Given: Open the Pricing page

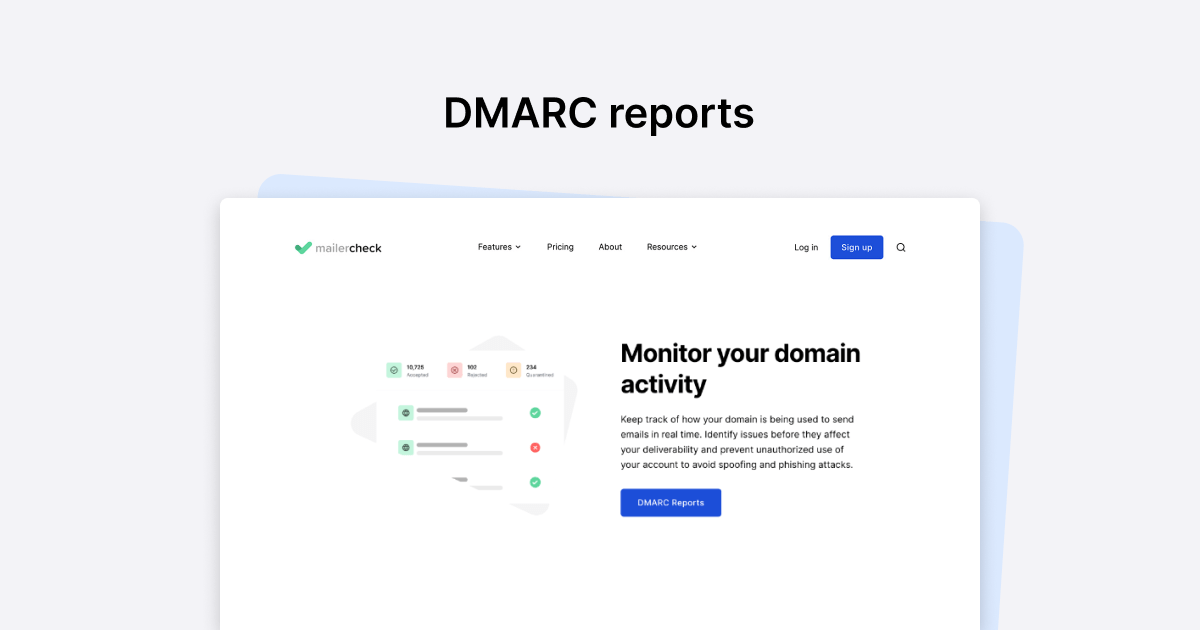Looking at the screenshot, I should [560, 247].
